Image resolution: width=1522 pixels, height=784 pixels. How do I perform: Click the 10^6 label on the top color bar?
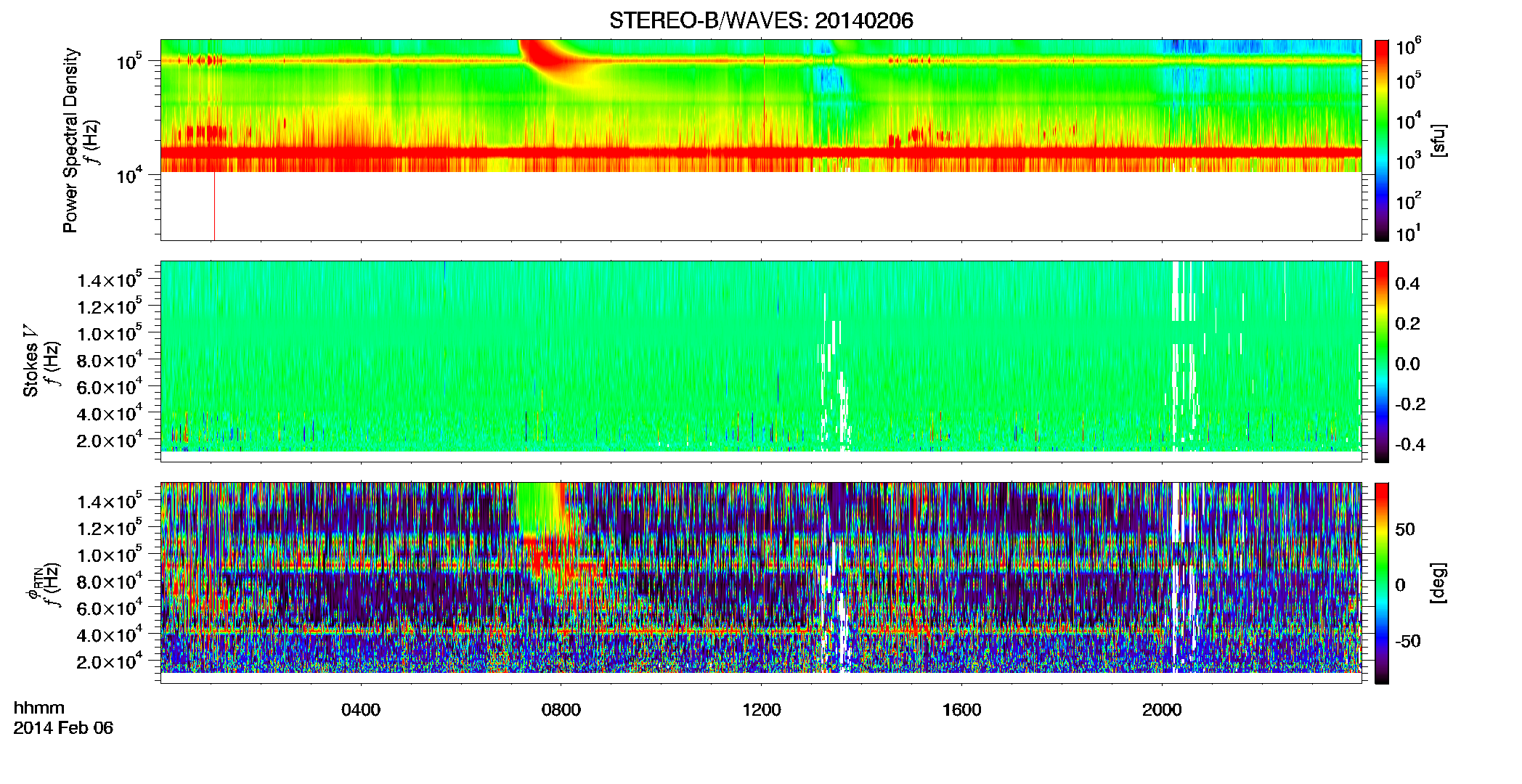click(1408, 47)
